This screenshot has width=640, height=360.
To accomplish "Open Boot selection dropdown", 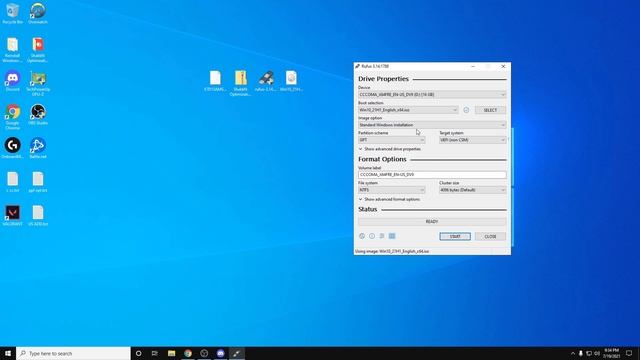I will pyautogui.click(x=409, y=110).
